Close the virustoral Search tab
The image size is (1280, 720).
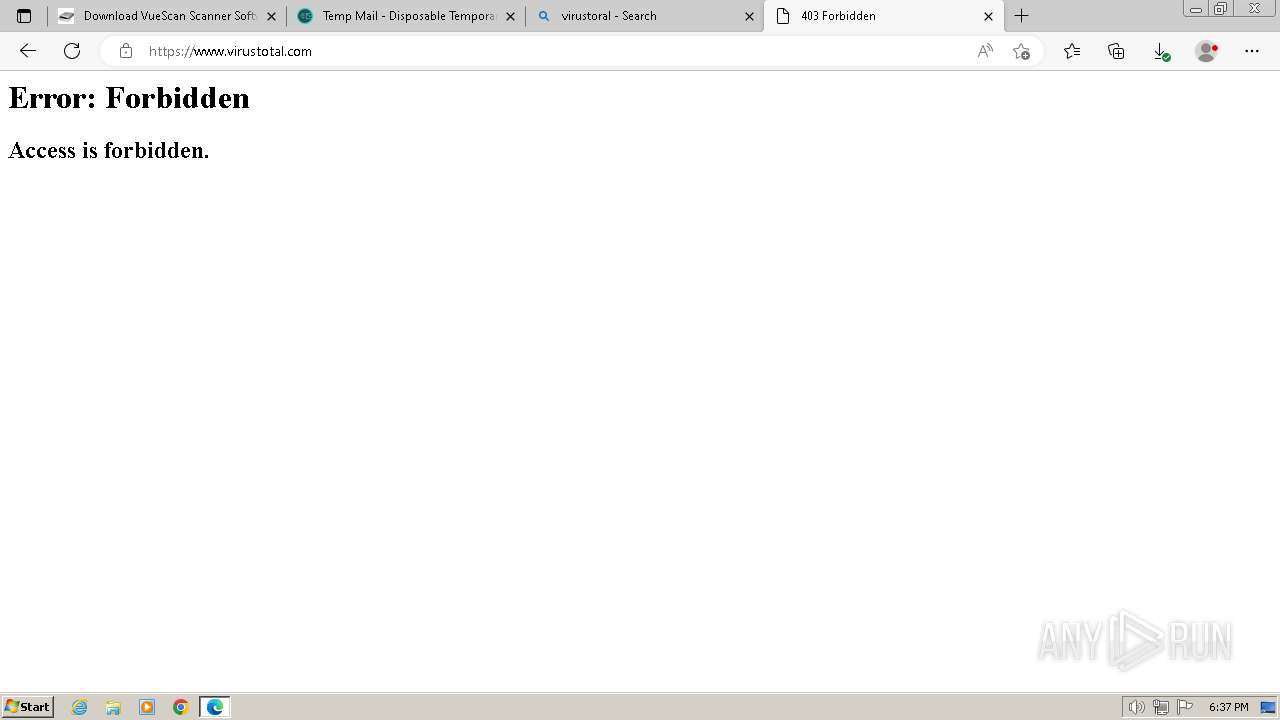[x=750, y=16]
